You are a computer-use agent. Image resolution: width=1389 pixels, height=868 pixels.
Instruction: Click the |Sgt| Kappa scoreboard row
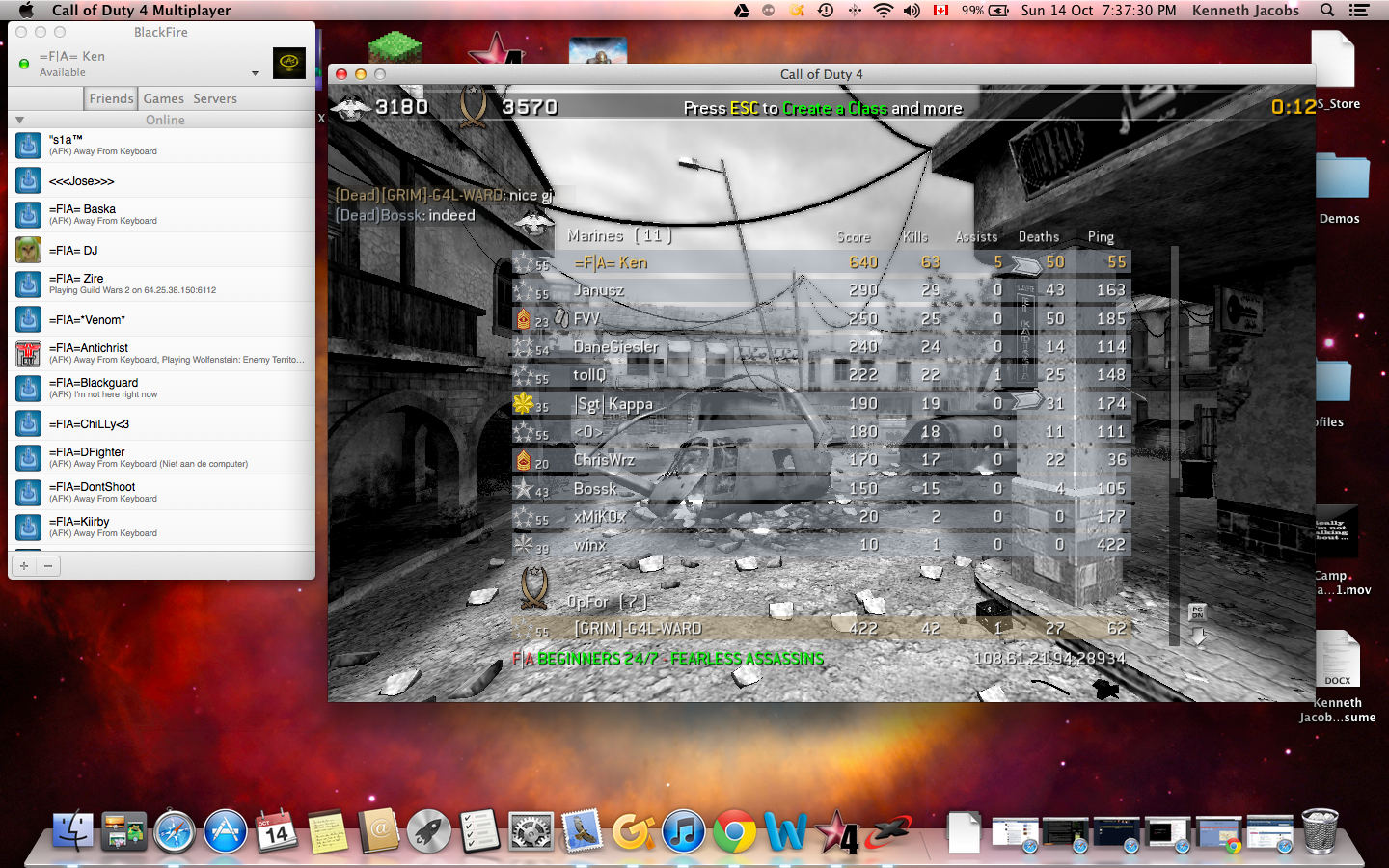pos(821,404)
